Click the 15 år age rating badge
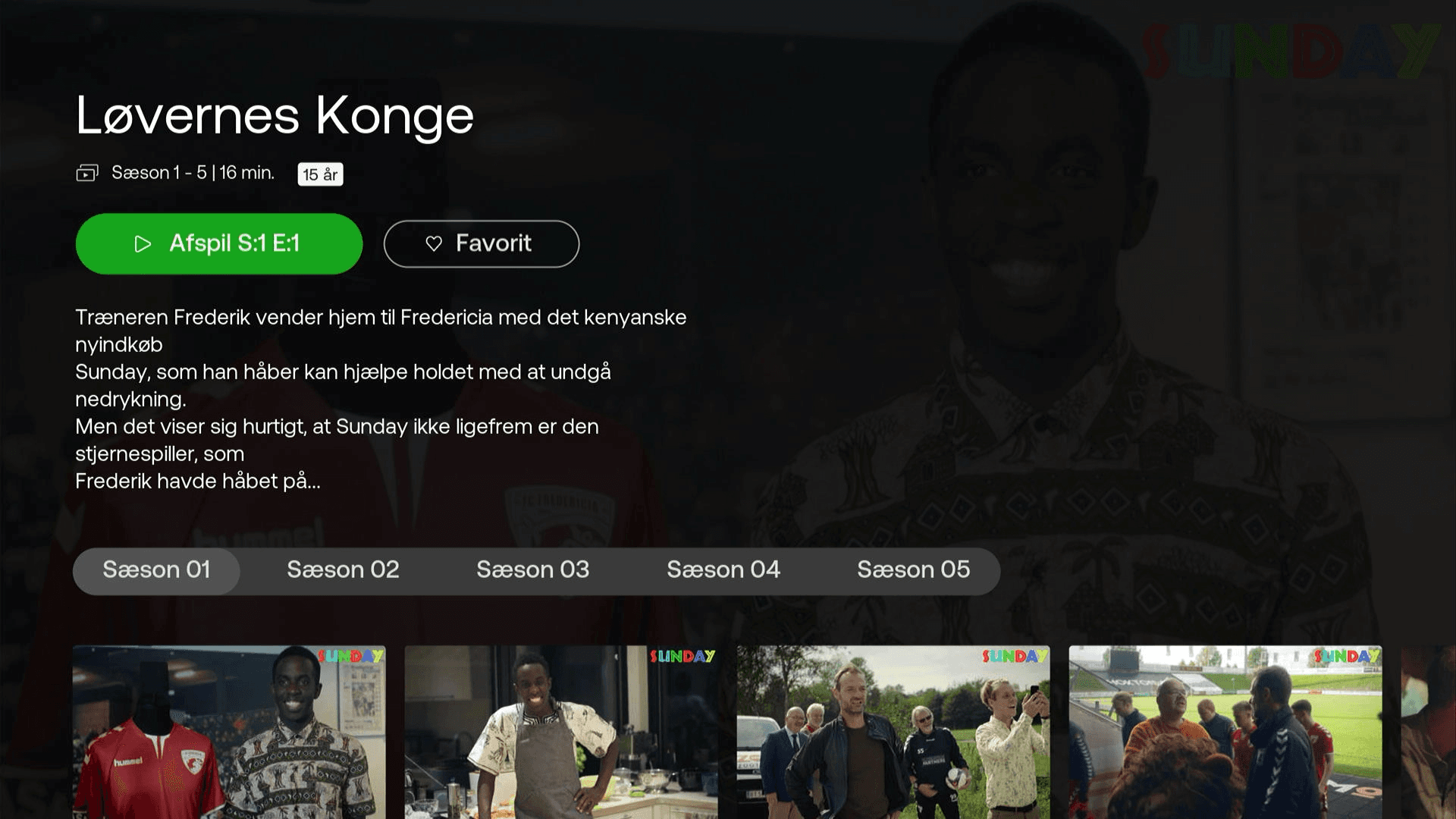Viewport: 1456px width, 819px height. [320, 174]
